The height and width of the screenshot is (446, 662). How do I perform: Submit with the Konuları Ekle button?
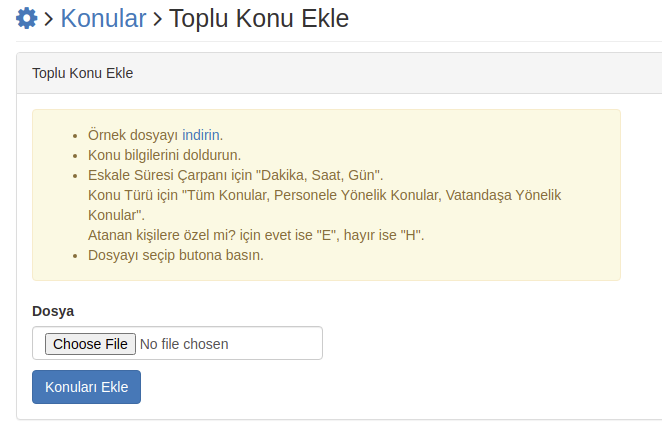87,387
